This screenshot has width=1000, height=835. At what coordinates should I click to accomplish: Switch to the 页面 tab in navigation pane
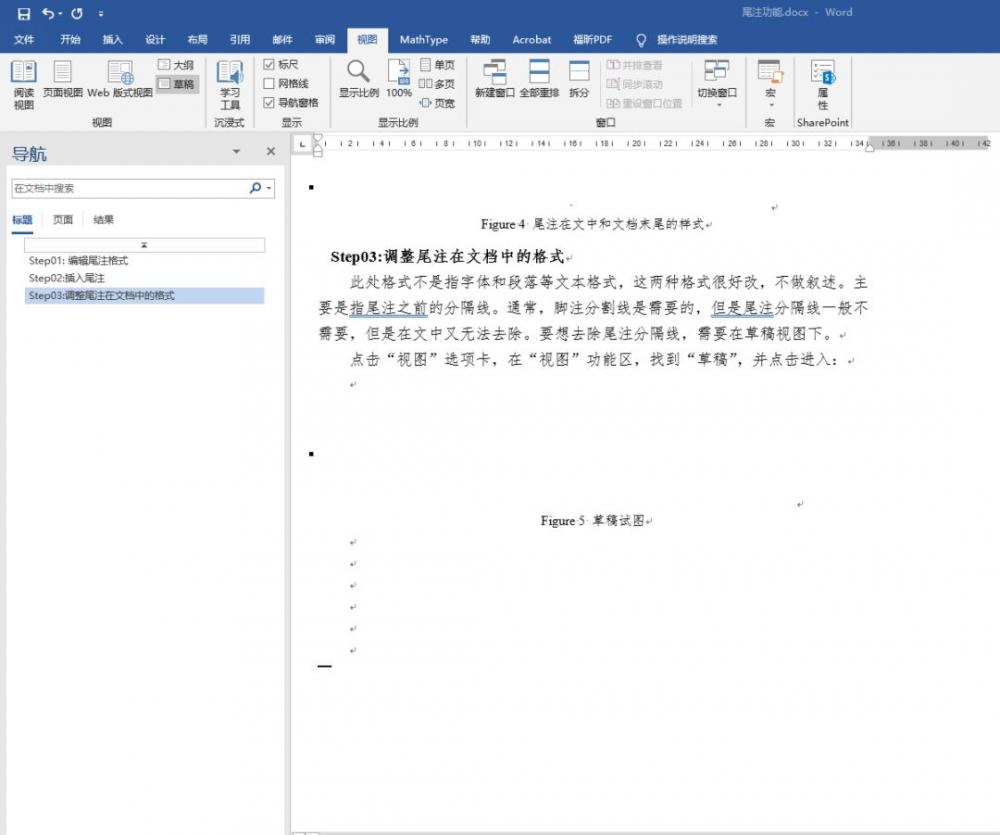tap(62, 220)
